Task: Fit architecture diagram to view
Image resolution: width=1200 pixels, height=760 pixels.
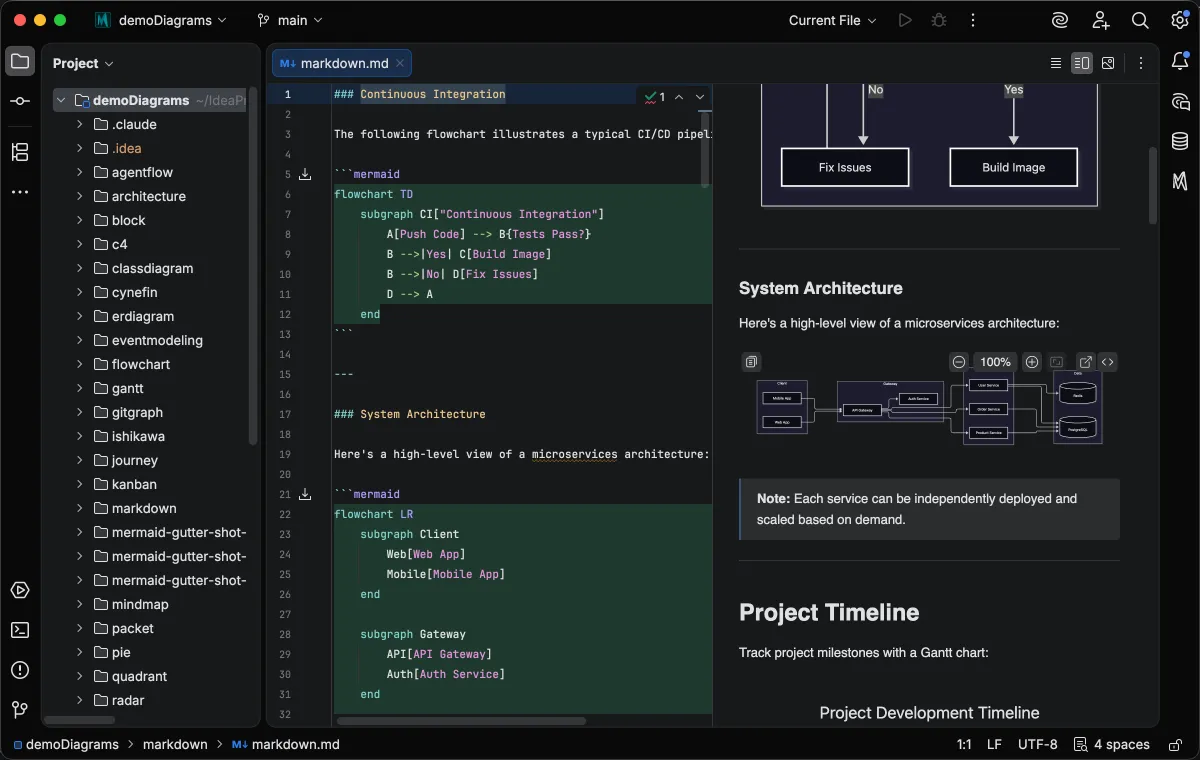Action: [x=1057, y=362]
